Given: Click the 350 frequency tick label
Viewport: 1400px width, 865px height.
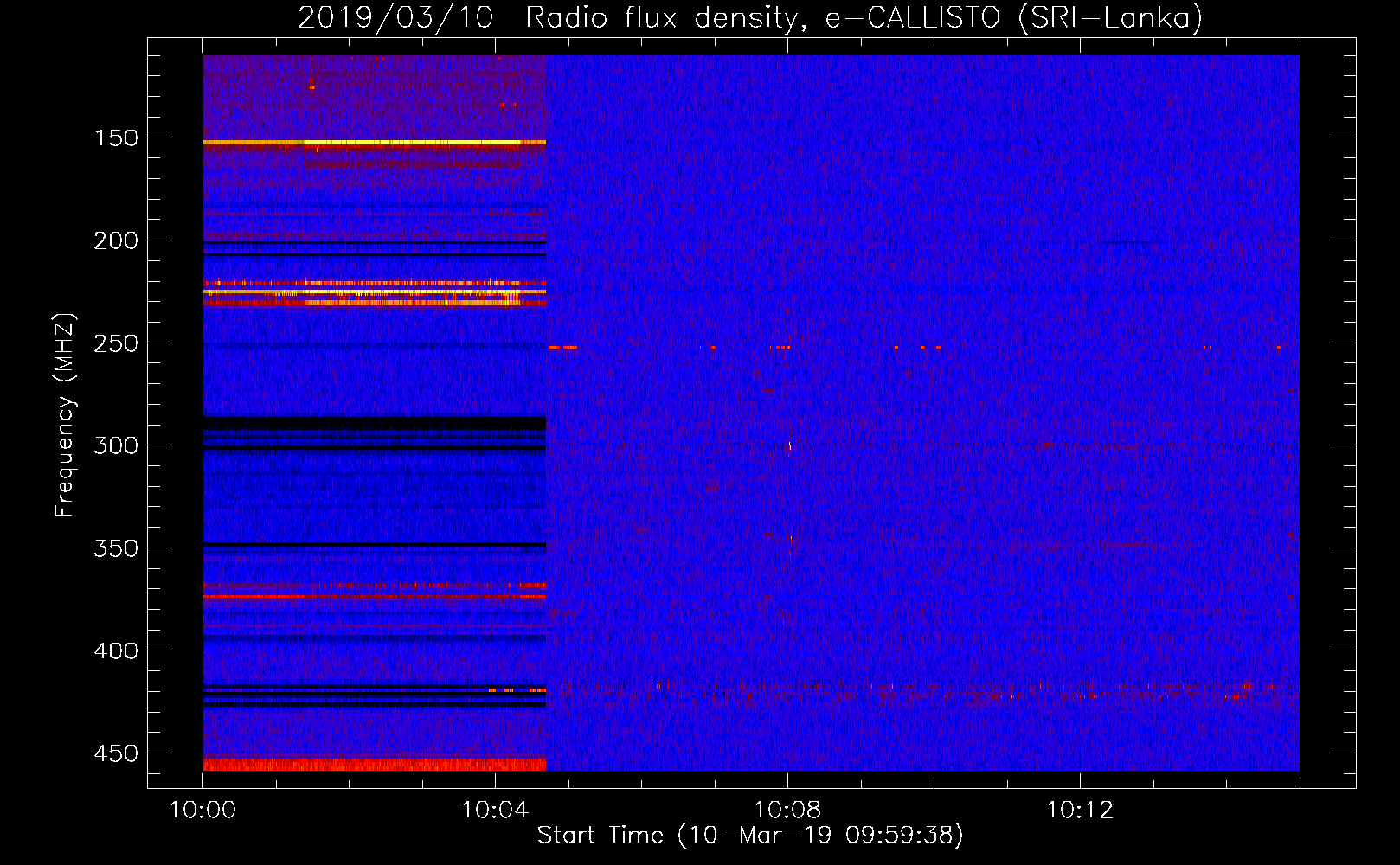Looking at the screenshot, I should tap(116, 548).
